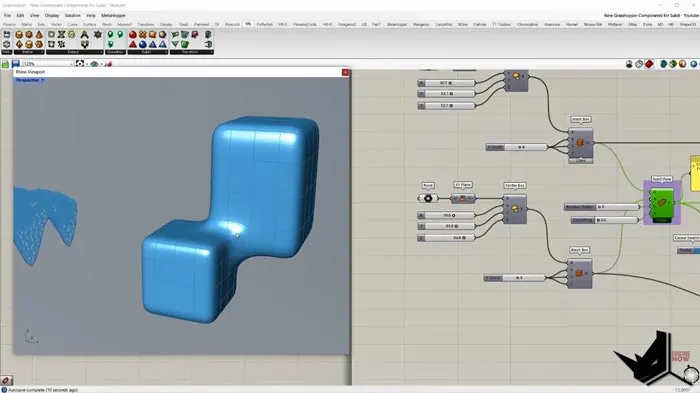Click the dark gear-shaped ribbon icon

coord(98,34)
